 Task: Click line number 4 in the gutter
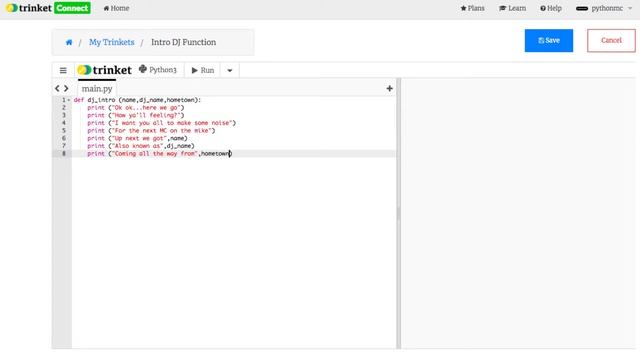(64, 123)
